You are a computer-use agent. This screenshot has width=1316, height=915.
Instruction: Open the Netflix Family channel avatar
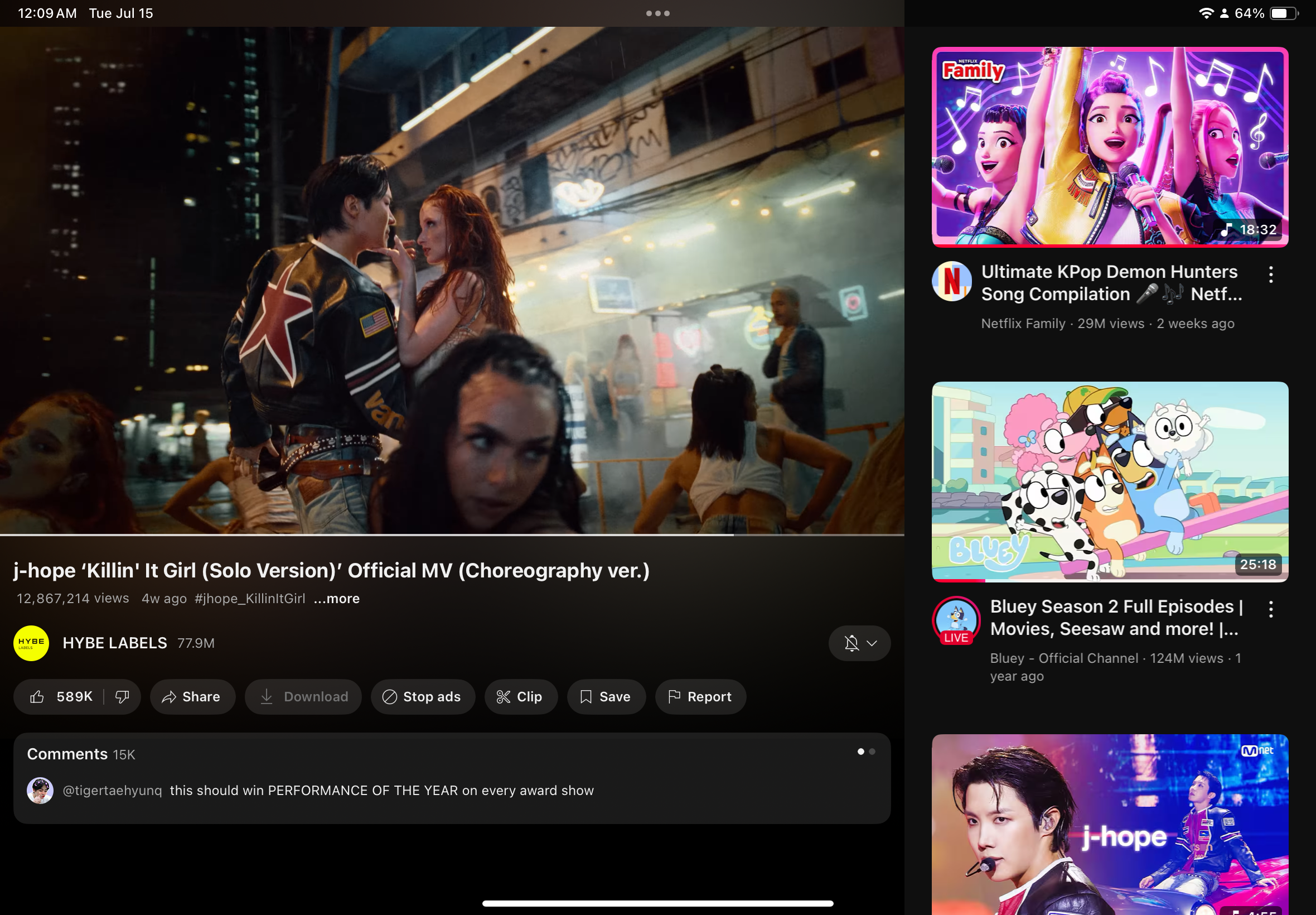point(952,282)
